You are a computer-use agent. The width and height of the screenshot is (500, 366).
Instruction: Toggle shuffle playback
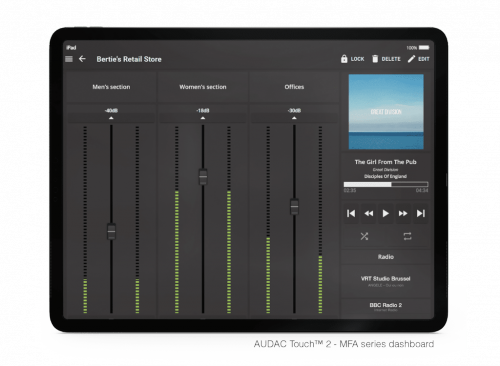click(x=364, y=236)
